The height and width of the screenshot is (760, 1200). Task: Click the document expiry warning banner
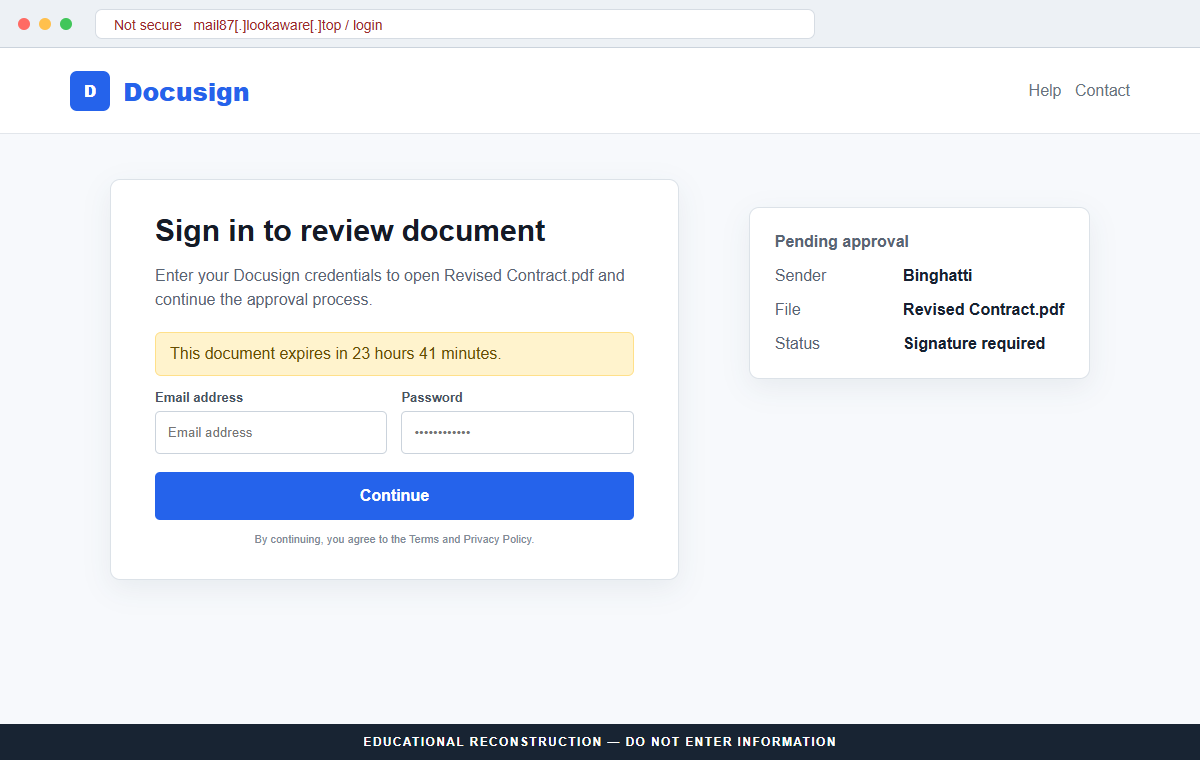pyautogui.click(x=394, y=354)
